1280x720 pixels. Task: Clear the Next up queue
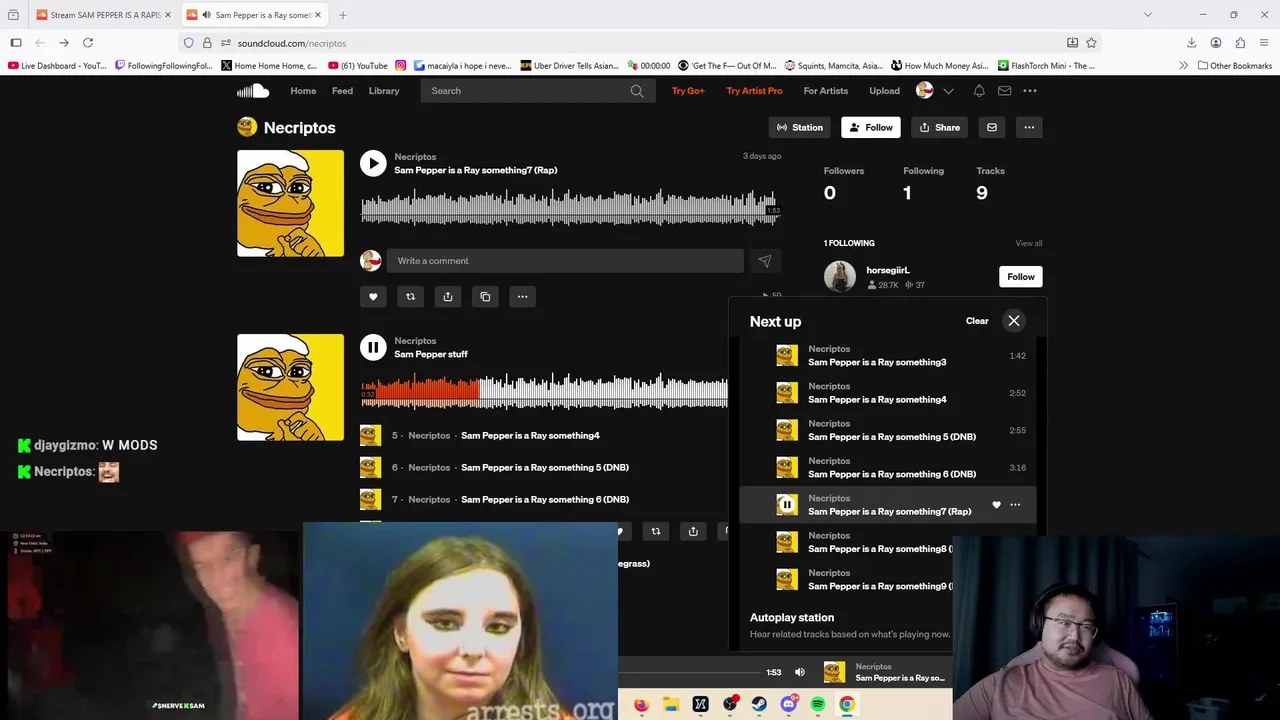tap(977, 321)
